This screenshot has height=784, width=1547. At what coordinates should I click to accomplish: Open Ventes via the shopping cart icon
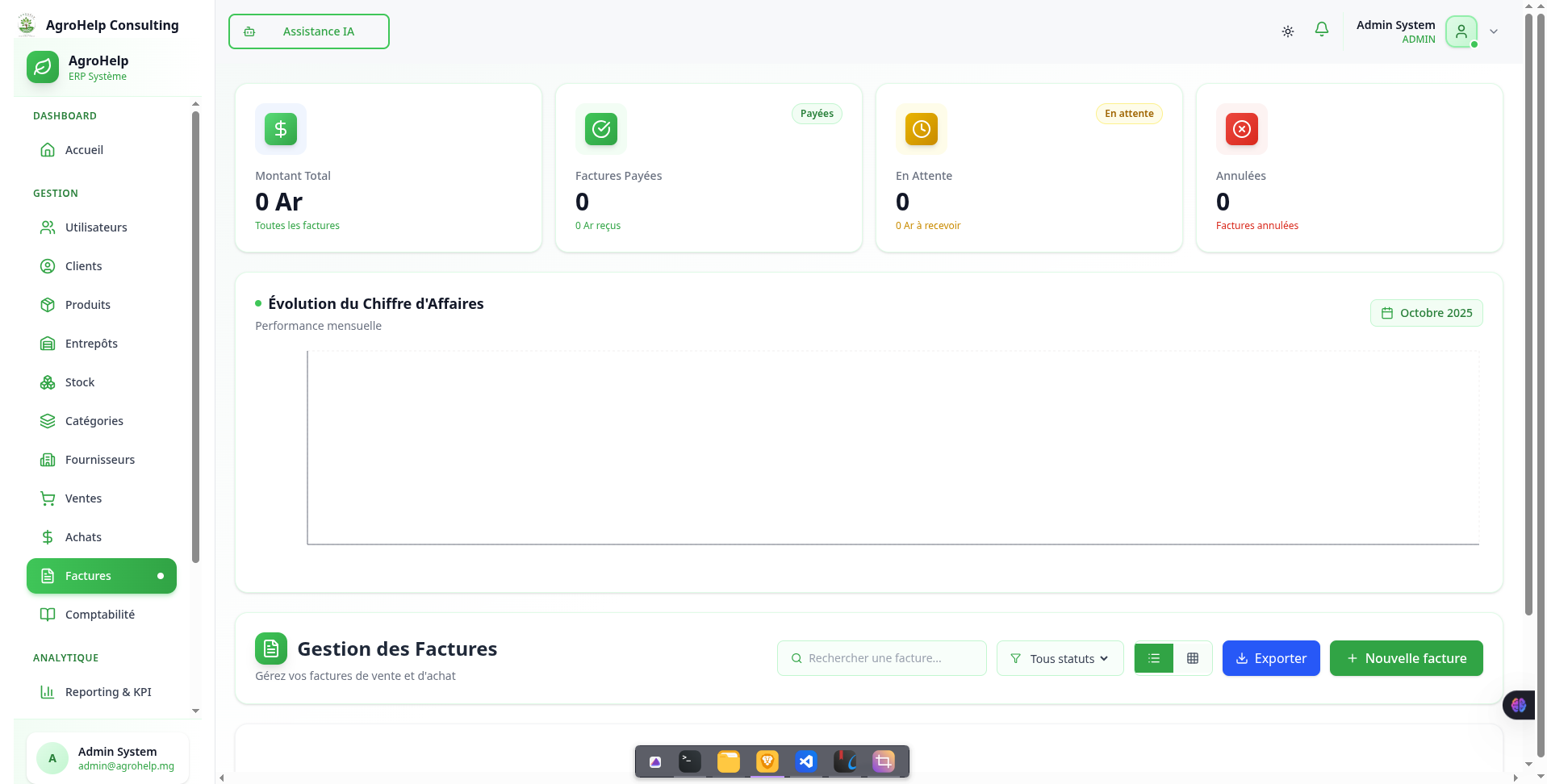click(x=49, y=498)
